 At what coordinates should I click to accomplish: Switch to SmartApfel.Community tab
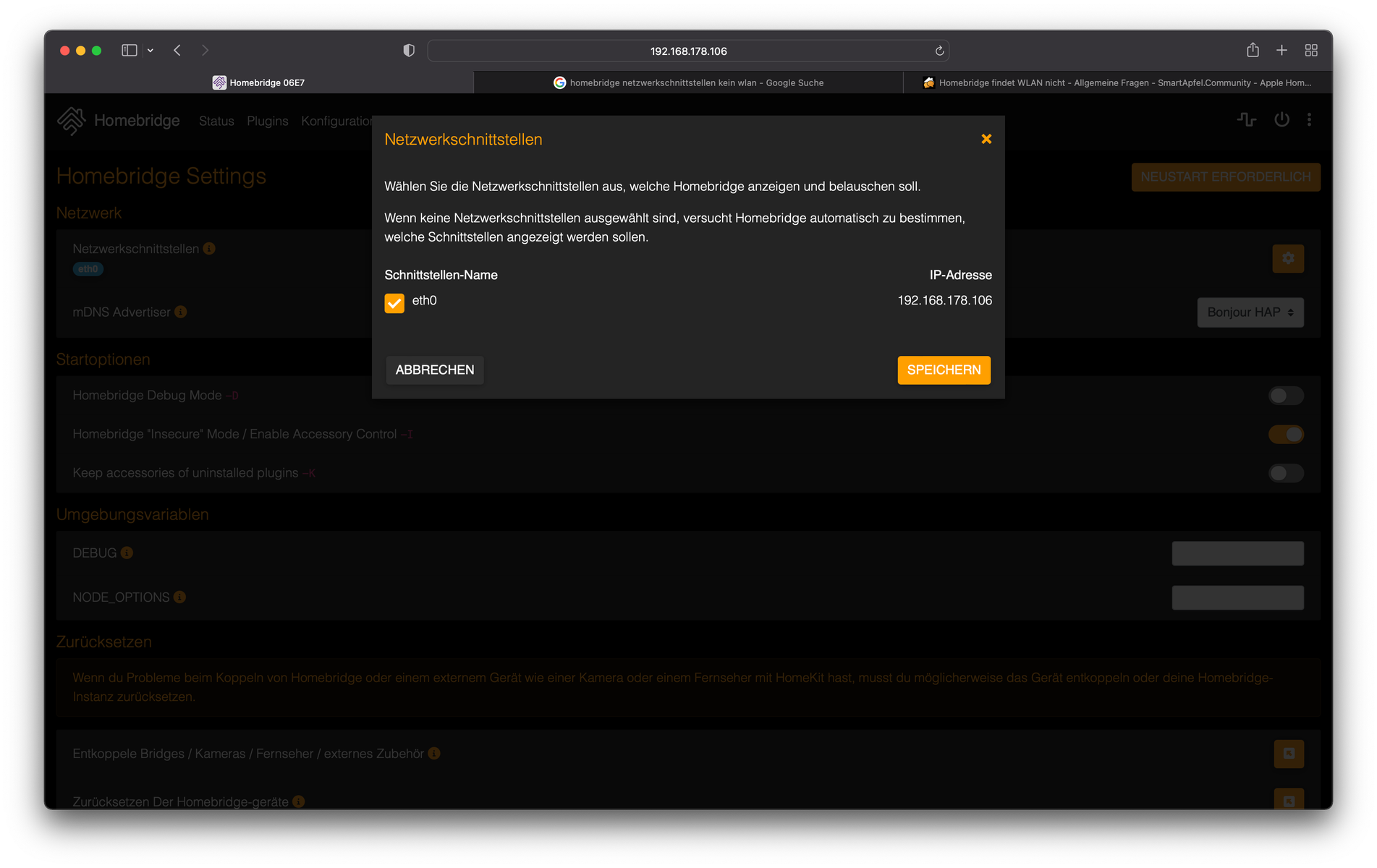1117,82
